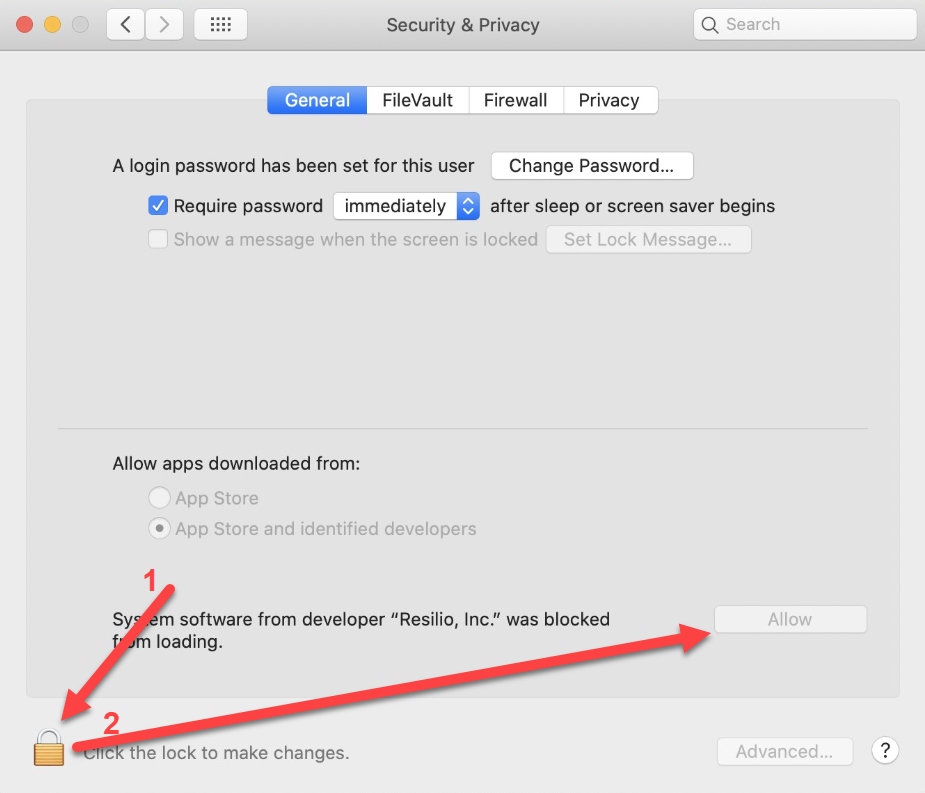The width and height of the screenshot is (925, 793).
Task: Click into the Search field
Action: 815,25
